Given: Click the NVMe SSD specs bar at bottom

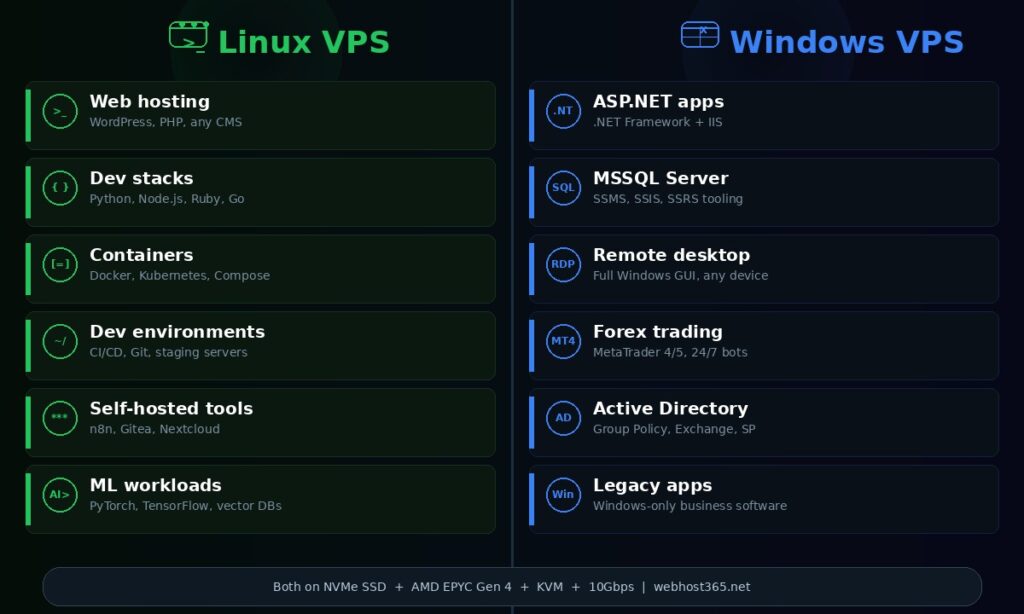Looking at the screenshot, I should [x=512, y=587].
